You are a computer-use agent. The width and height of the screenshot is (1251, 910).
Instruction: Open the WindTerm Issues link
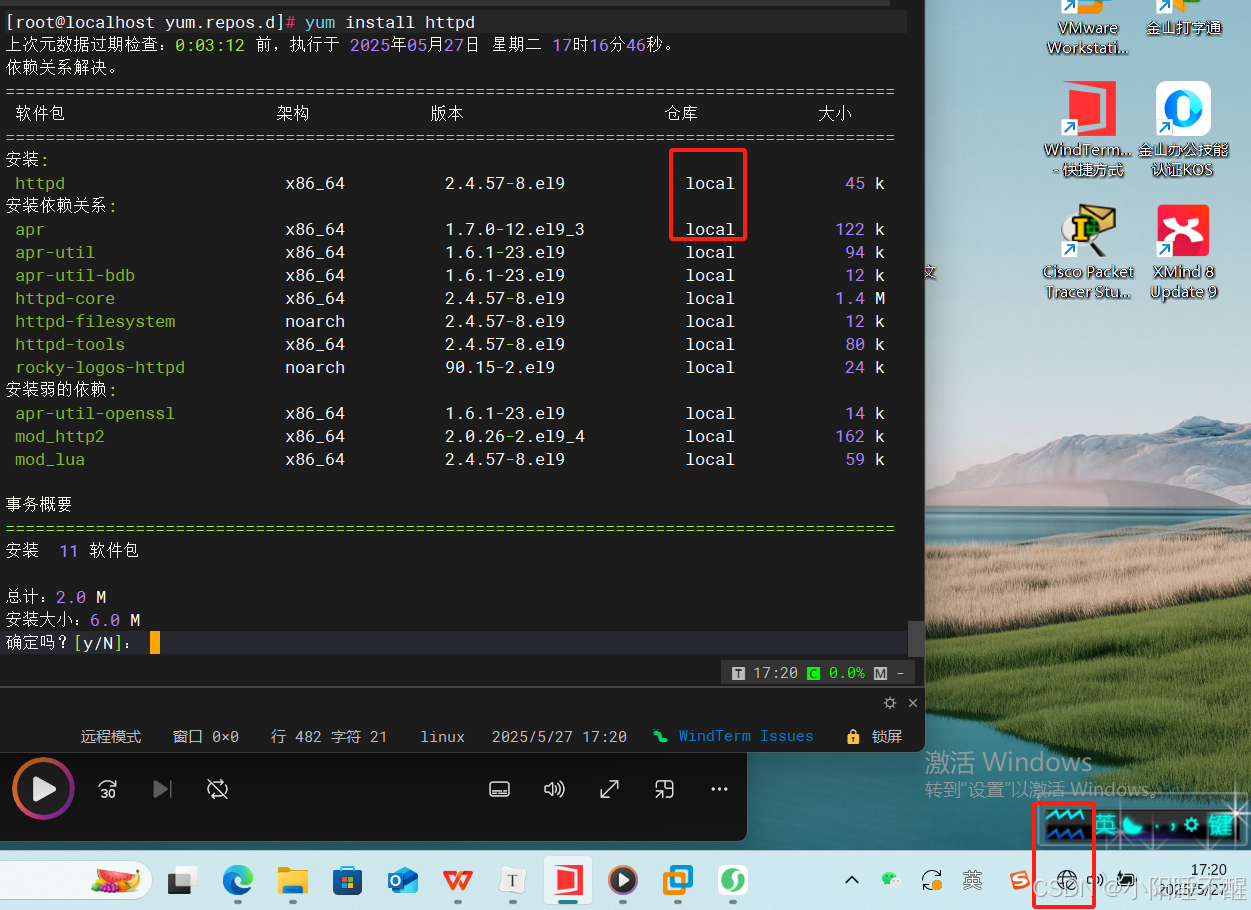click(x=734, y=736)
